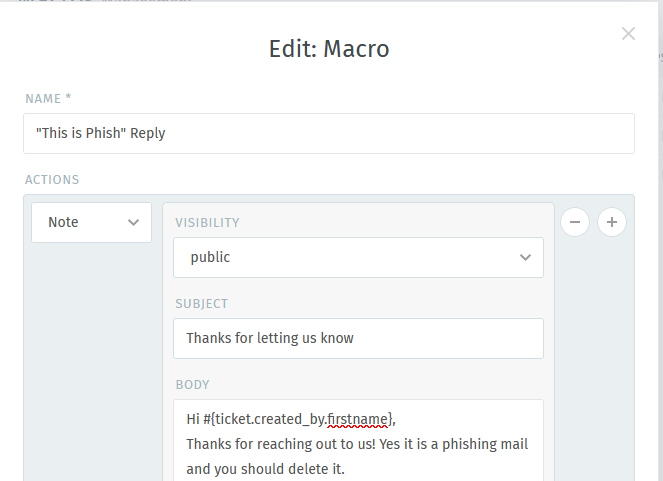The image size is (663, 481).
Task: Click the SUBJECT label
Action: click(x=202, y=304)
